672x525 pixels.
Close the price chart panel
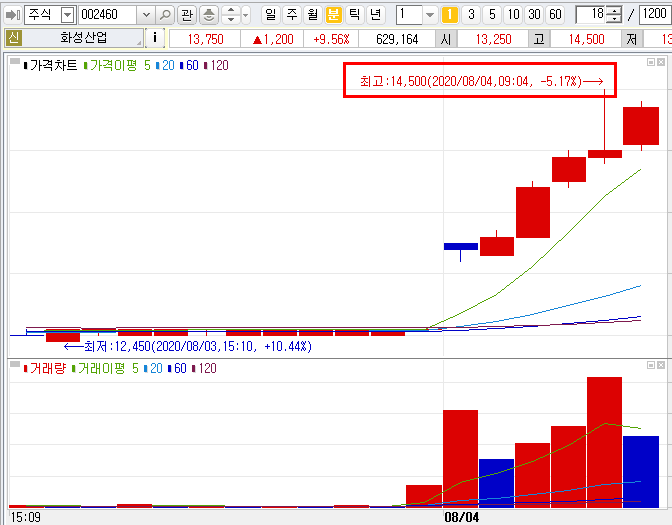[x=661, y=62]
